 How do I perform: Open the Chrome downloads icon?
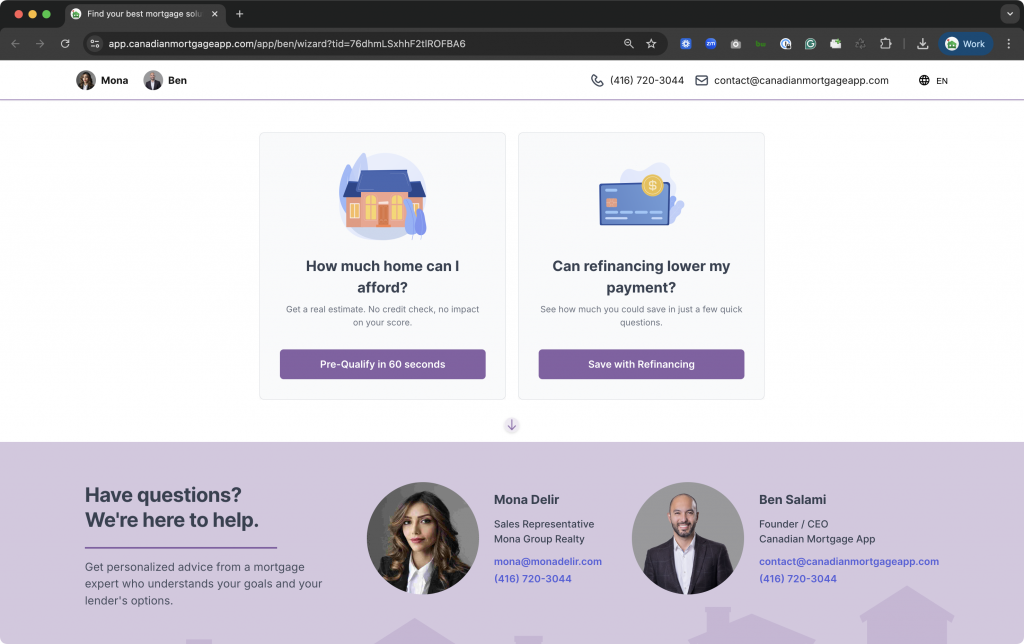[x=922, y=44]
